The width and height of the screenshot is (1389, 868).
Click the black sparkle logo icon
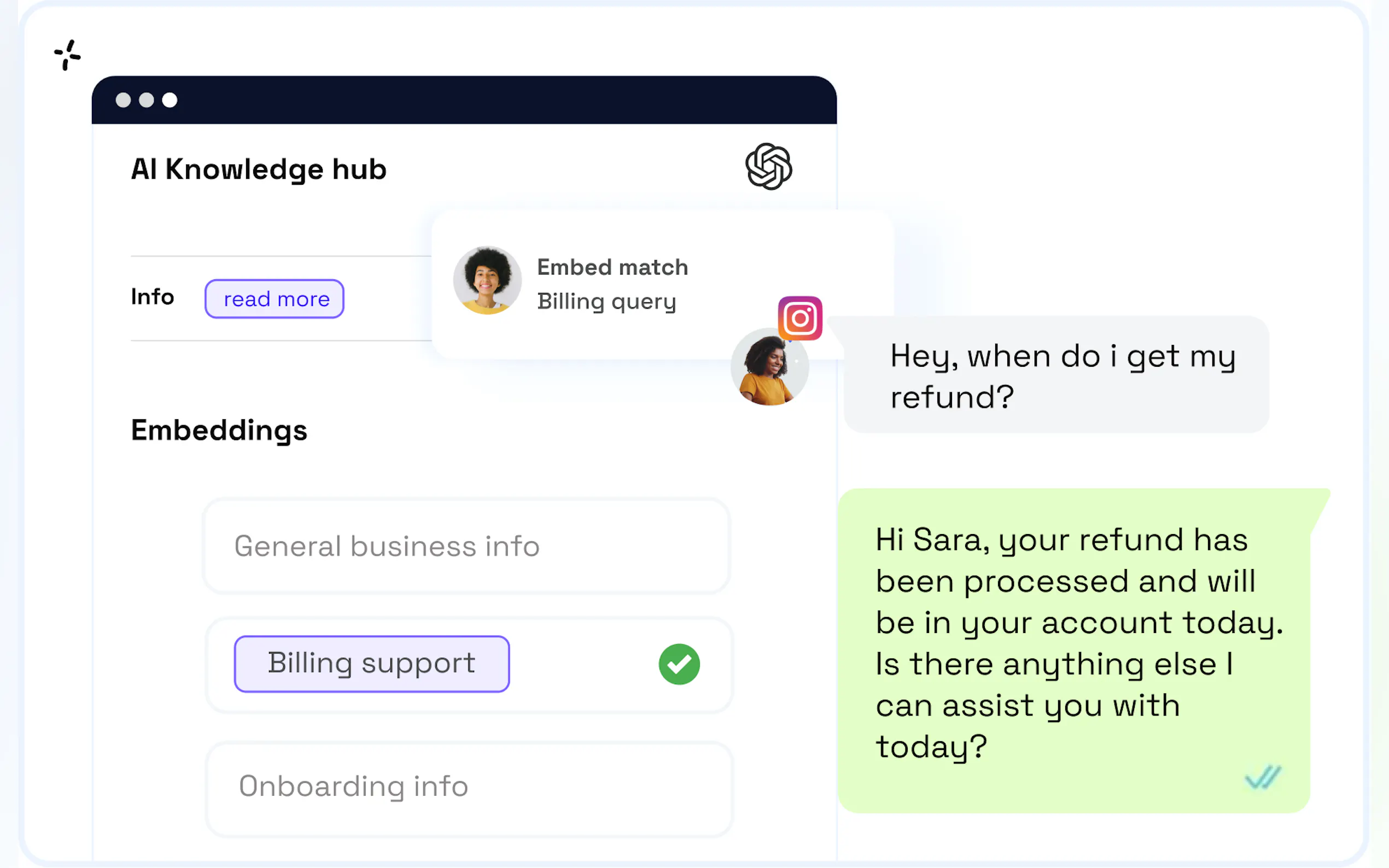coord(67,55)
